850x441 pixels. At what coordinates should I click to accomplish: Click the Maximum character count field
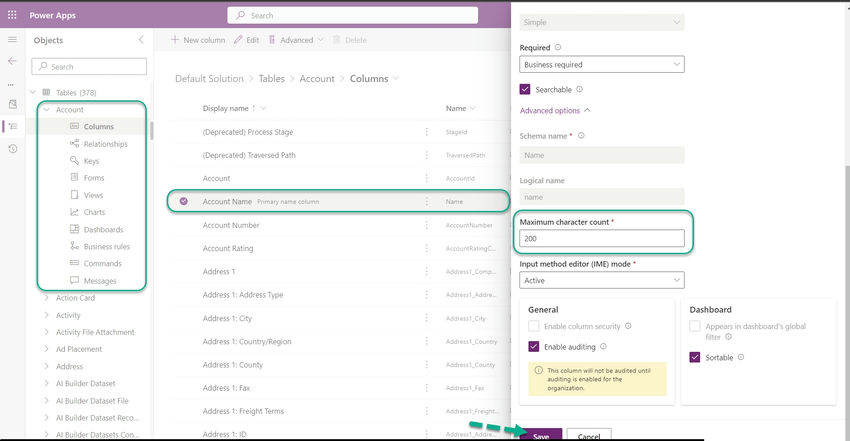pyautogui.click(x=602, y=238)
